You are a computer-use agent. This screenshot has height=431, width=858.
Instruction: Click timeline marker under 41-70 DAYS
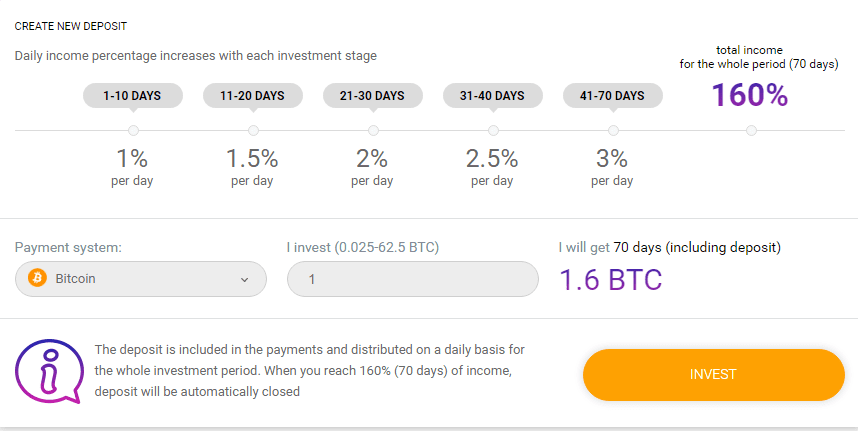pyautogui.click(x=613, y=130)
